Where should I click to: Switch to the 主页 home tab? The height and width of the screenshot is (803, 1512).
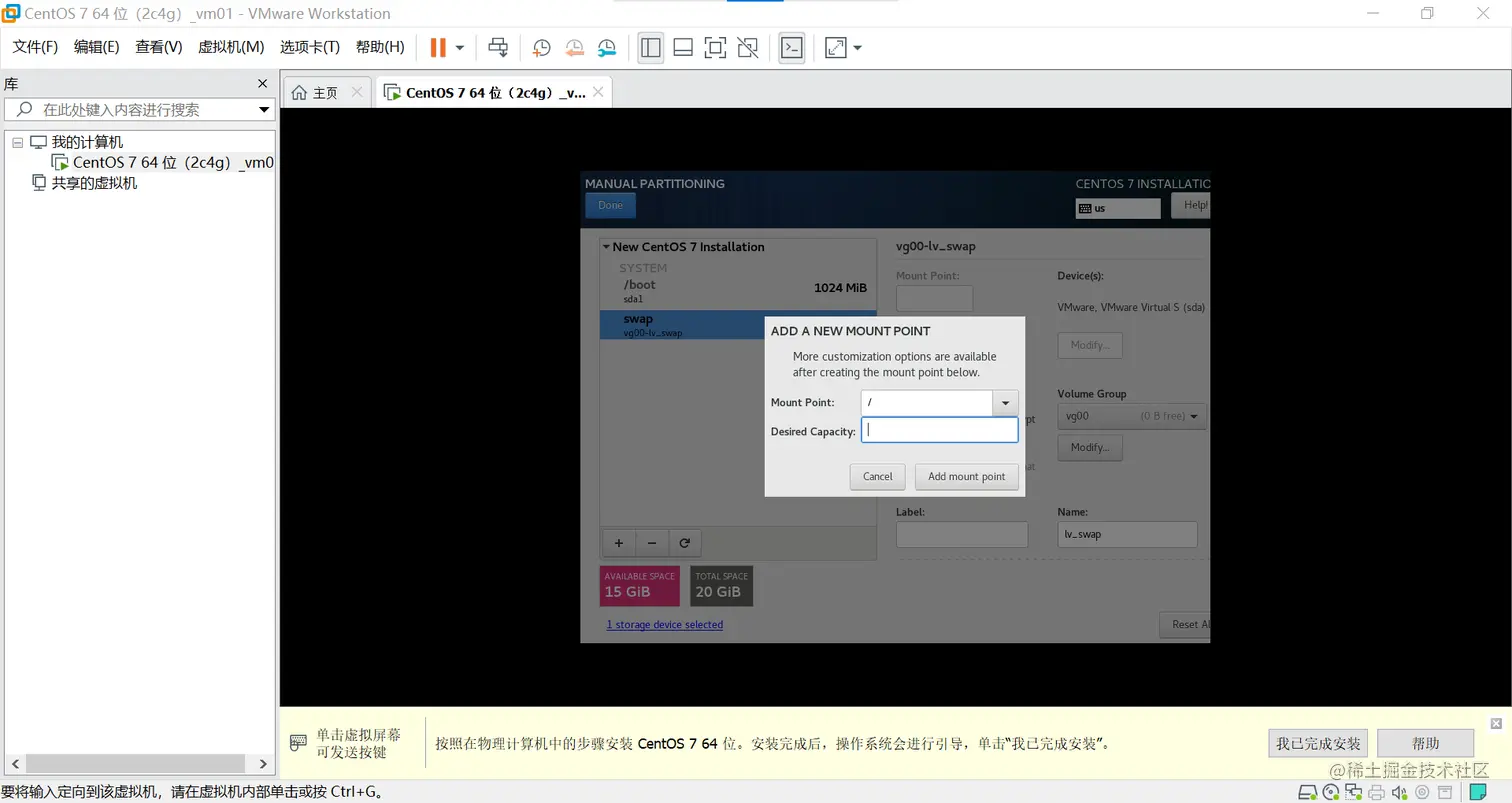click(315, 93)
